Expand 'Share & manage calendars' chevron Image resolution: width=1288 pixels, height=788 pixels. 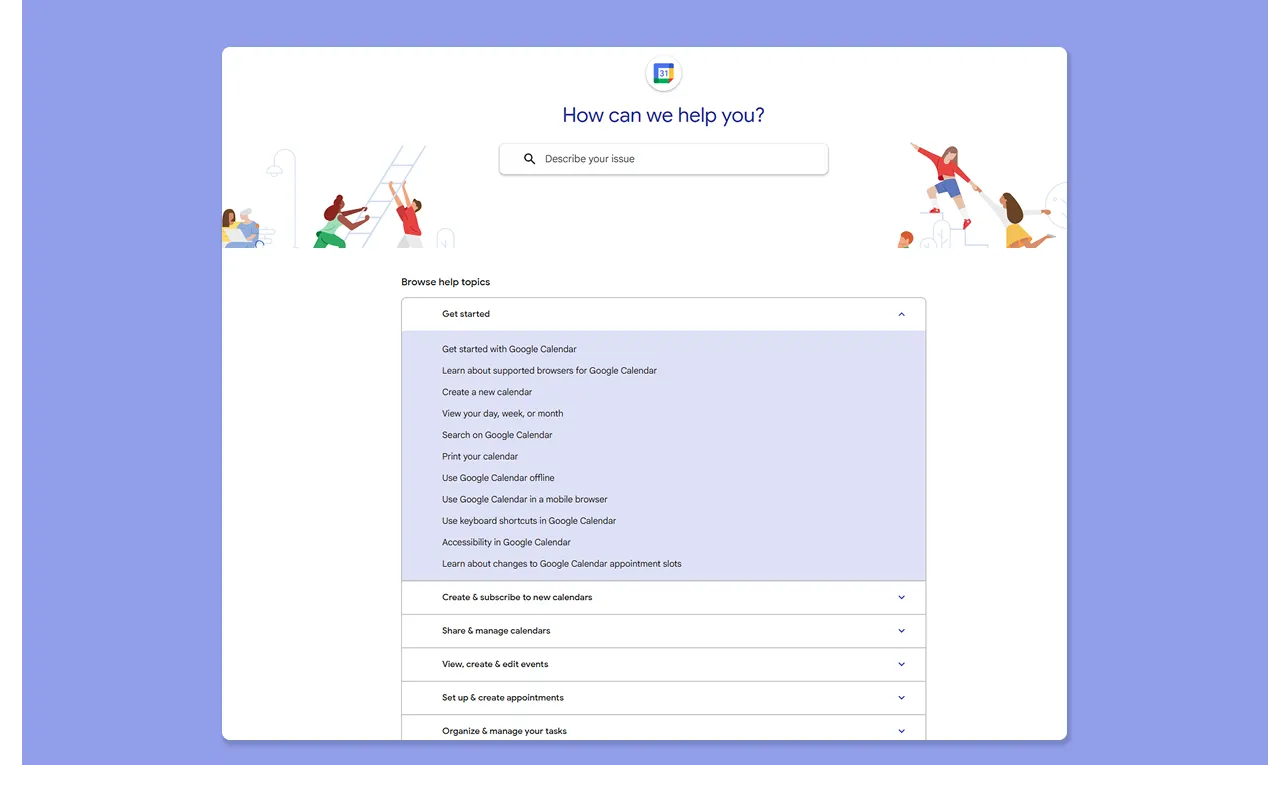click(901, 631)
